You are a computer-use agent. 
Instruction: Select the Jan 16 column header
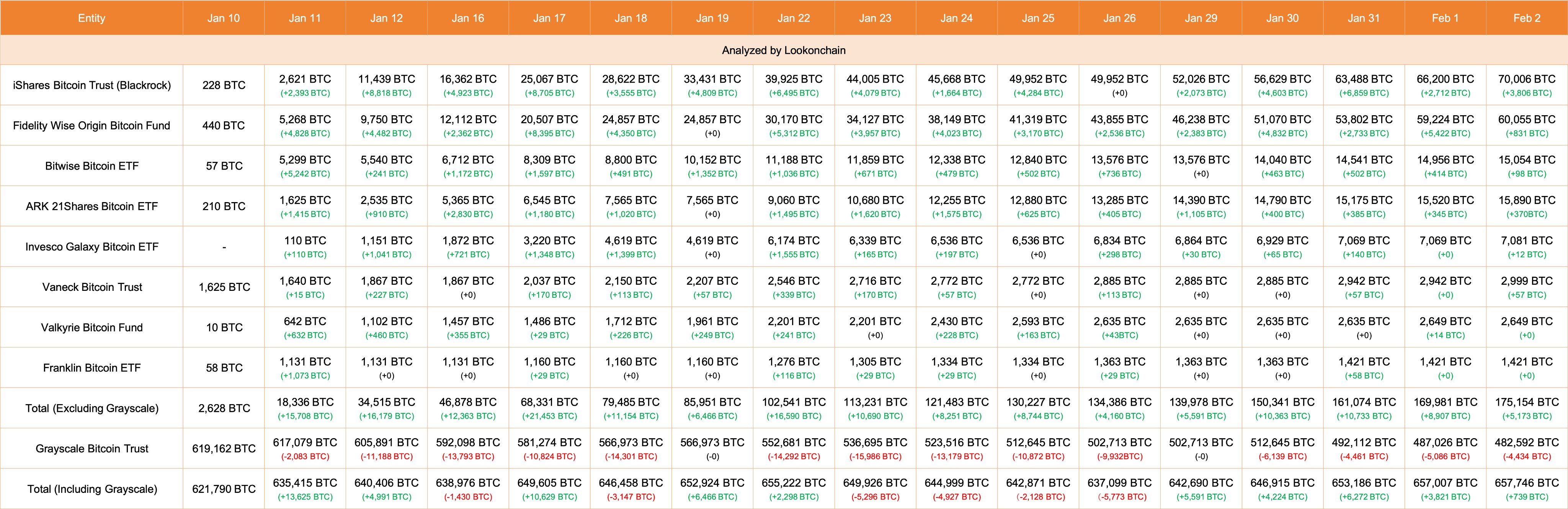click(468, 18)
